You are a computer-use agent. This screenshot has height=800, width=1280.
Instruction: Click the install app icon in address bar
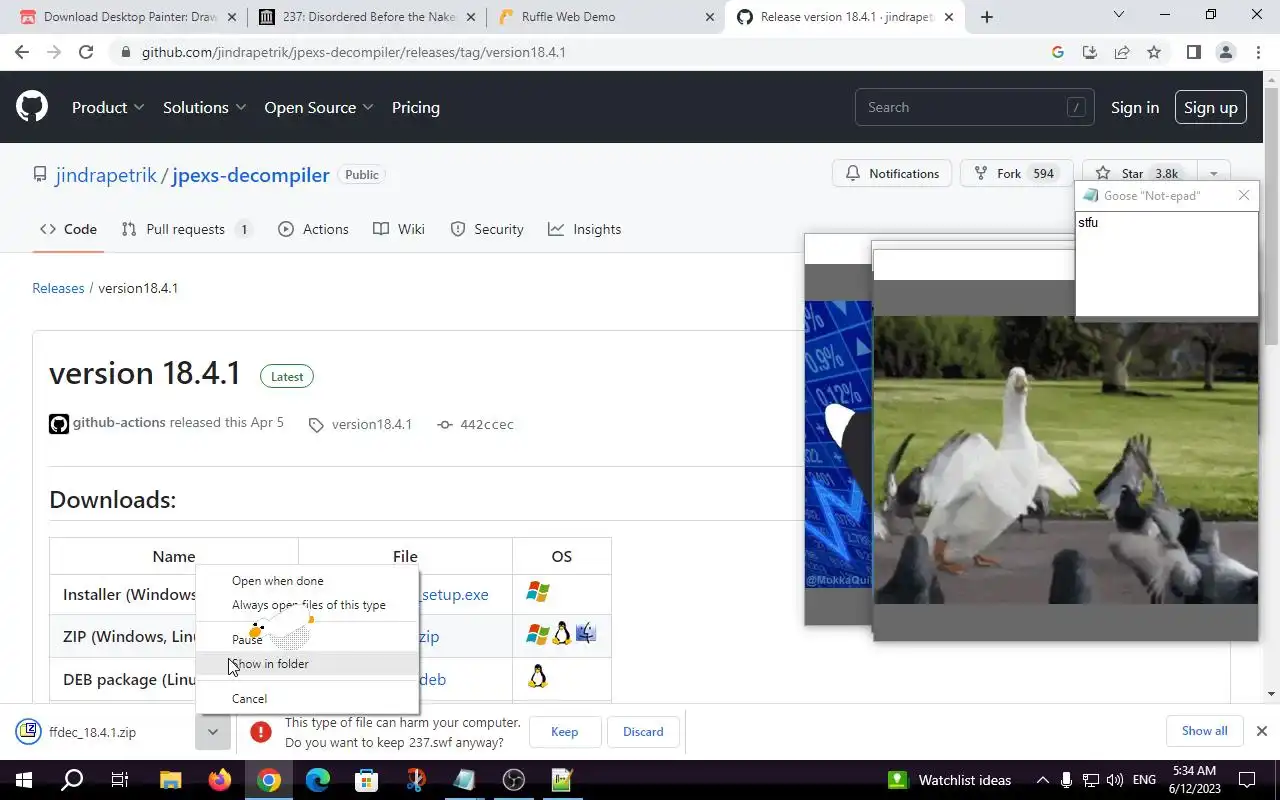click(1090, 52)
